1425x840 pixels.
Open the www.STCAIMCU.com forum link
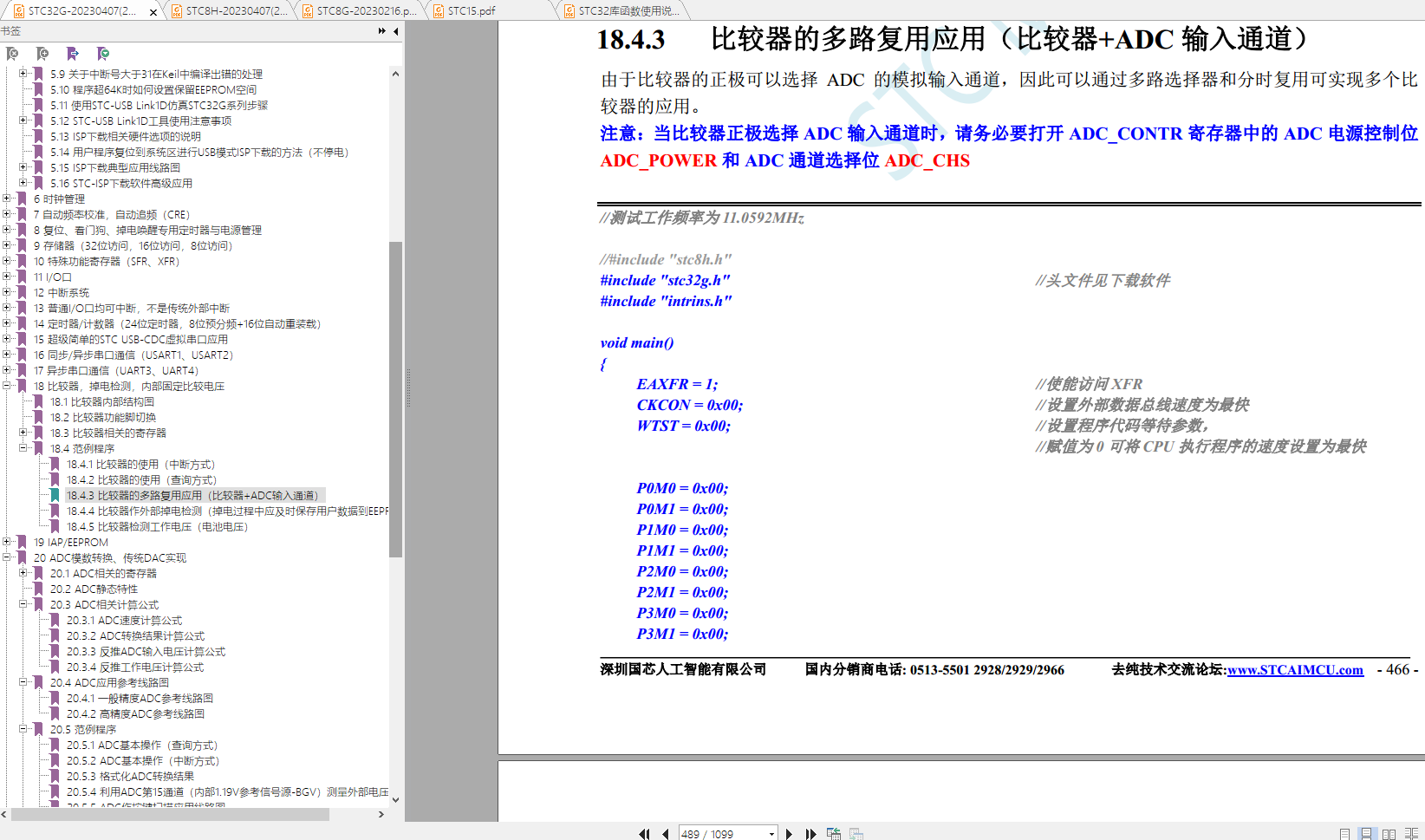(1295, 670)
